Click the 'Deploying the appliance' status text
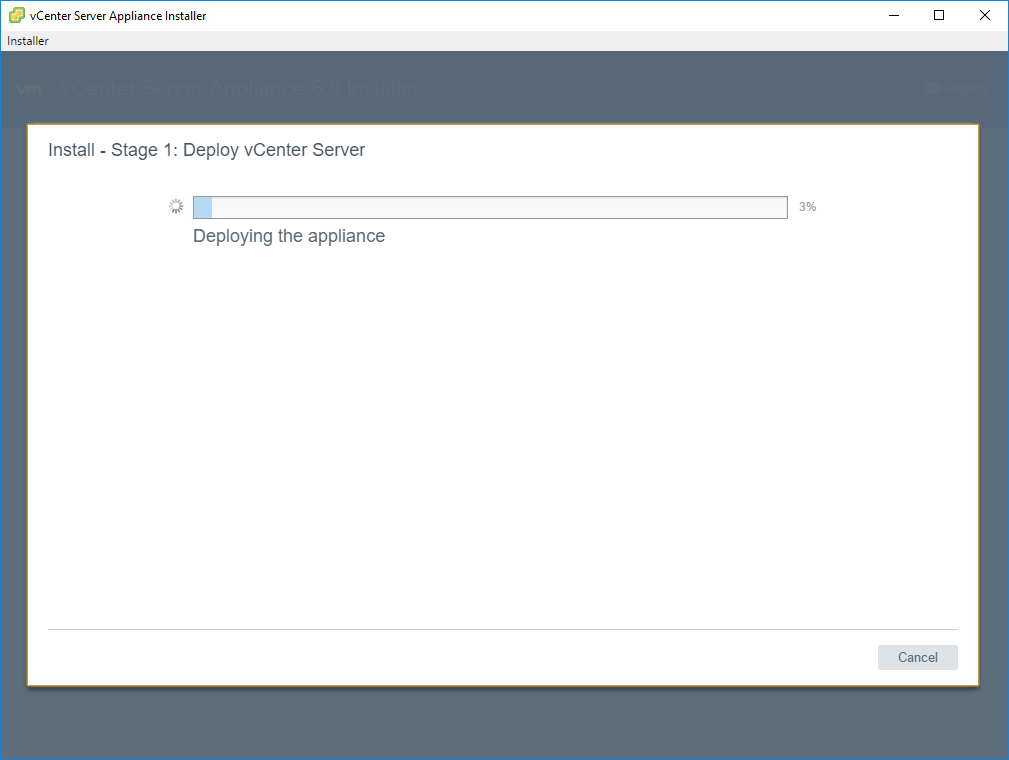Screen dimensions: 1009x760 (x=288, y=236)
